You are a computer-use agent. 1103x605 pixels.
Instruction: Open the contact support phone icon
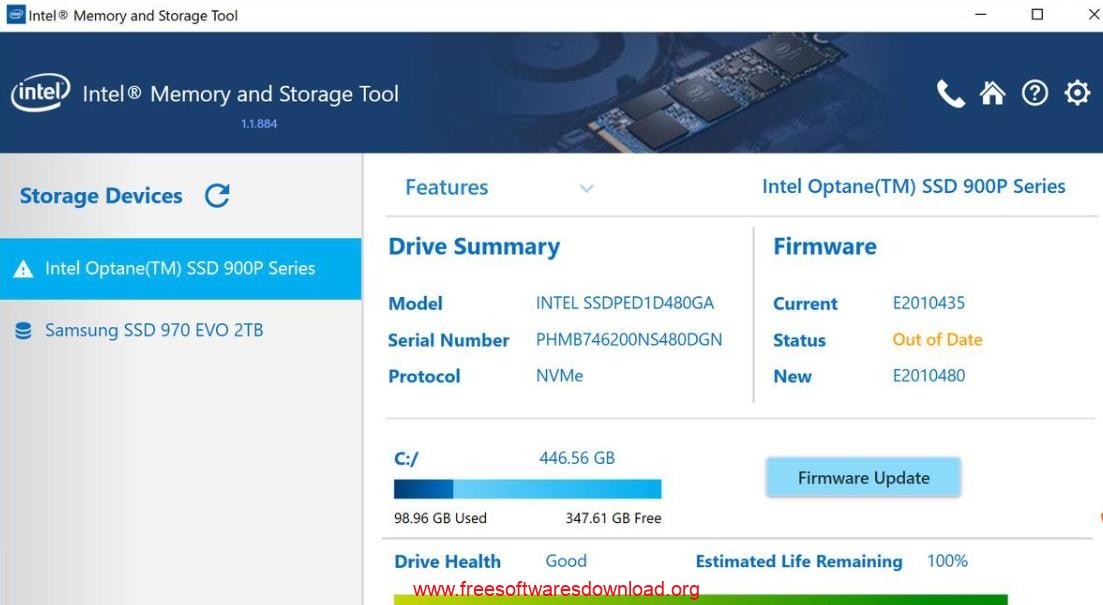[950, 93]
